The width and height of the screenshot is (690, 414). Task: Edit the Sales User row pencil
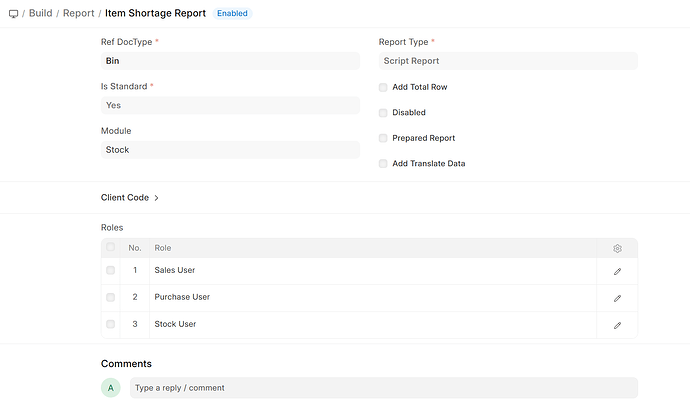pyautogui.click(x=617, y=271)
